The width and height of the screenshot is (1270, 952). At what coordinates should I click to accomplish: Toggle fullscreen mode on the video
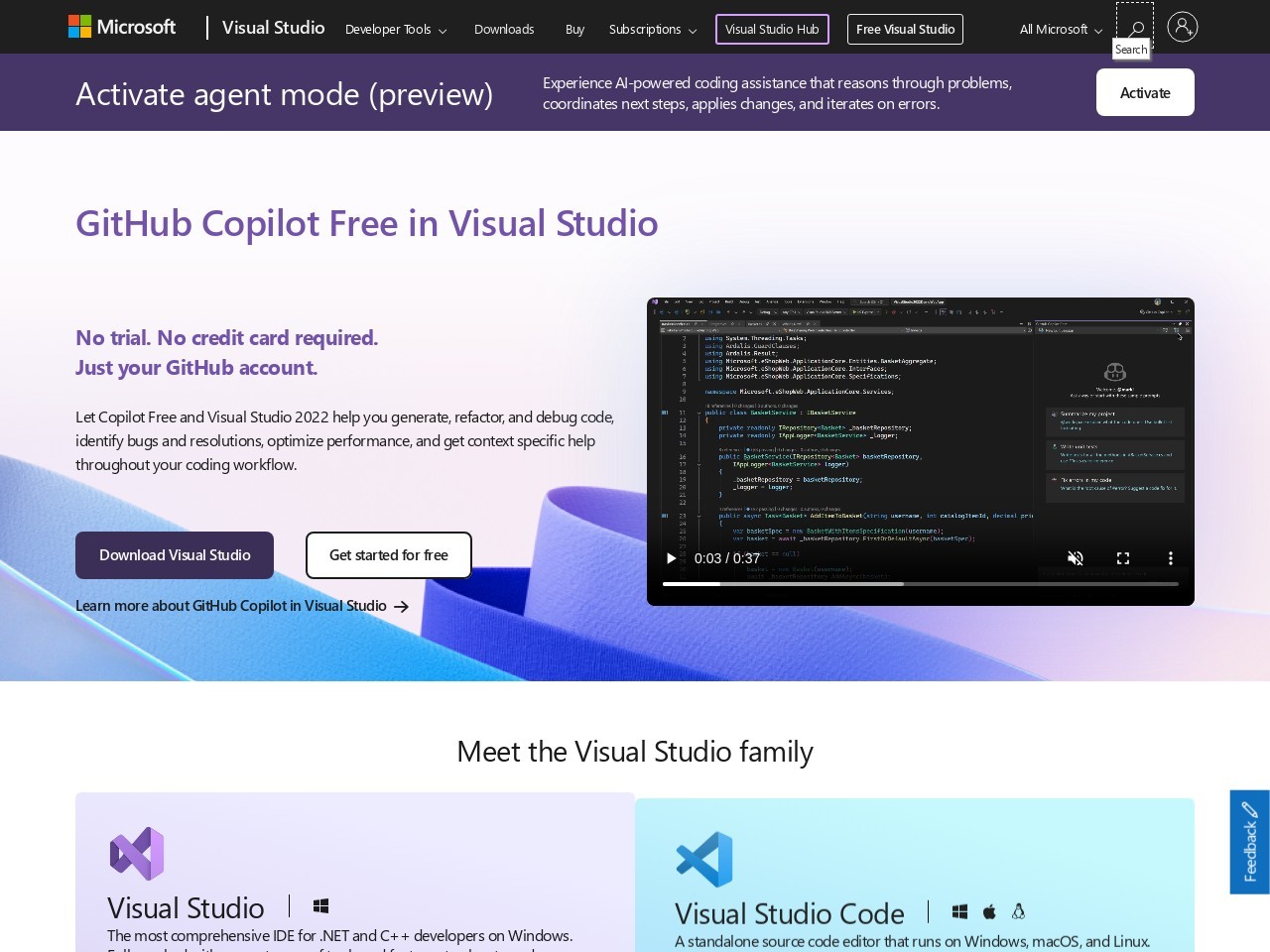(x=1123, y=558)
